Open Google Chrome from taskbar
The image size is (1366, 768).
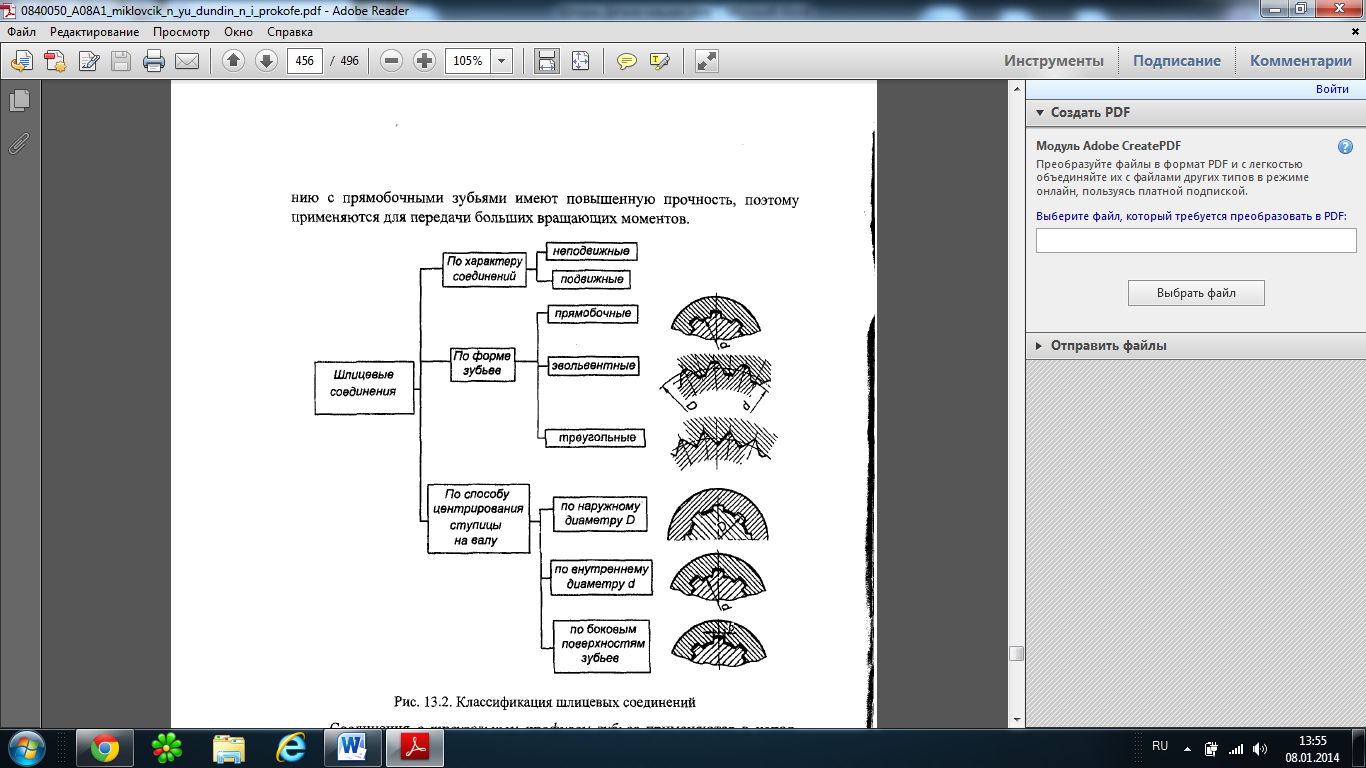point(104,747)
